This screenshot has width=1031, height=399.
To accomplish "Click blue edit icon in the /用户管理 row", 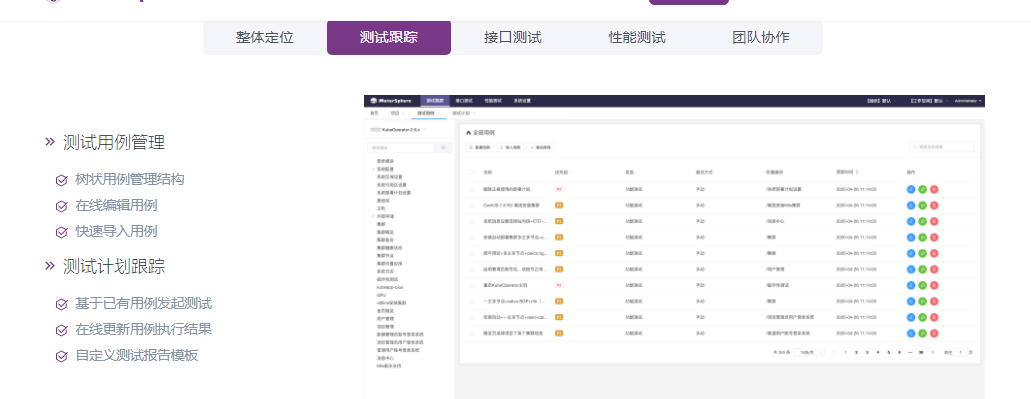I will [x=911, y=270].
